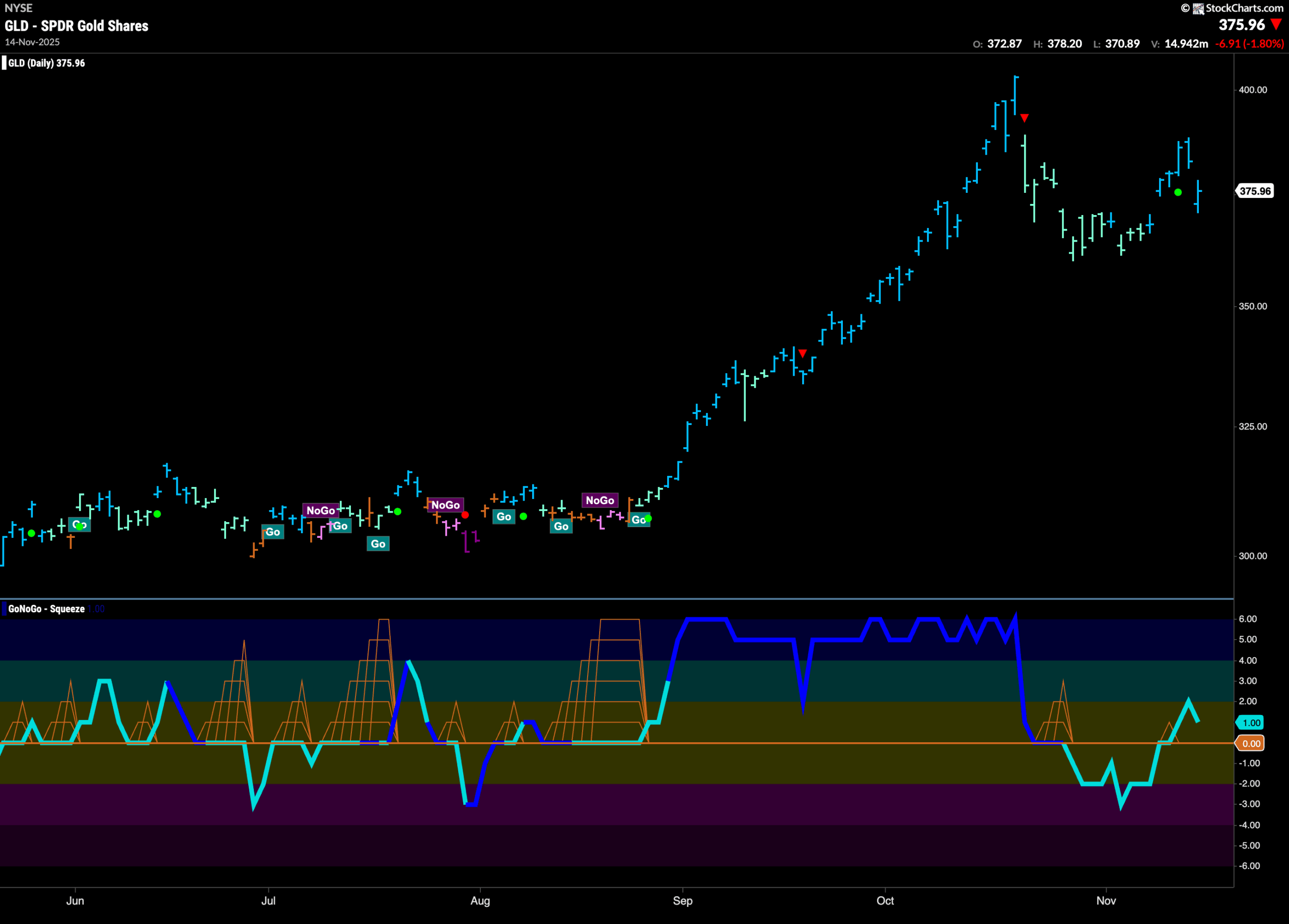Click the large 375.96 last price
Image resolution: width=1289 pixels, height=924 pixels.
click(x=1242, y=25)
